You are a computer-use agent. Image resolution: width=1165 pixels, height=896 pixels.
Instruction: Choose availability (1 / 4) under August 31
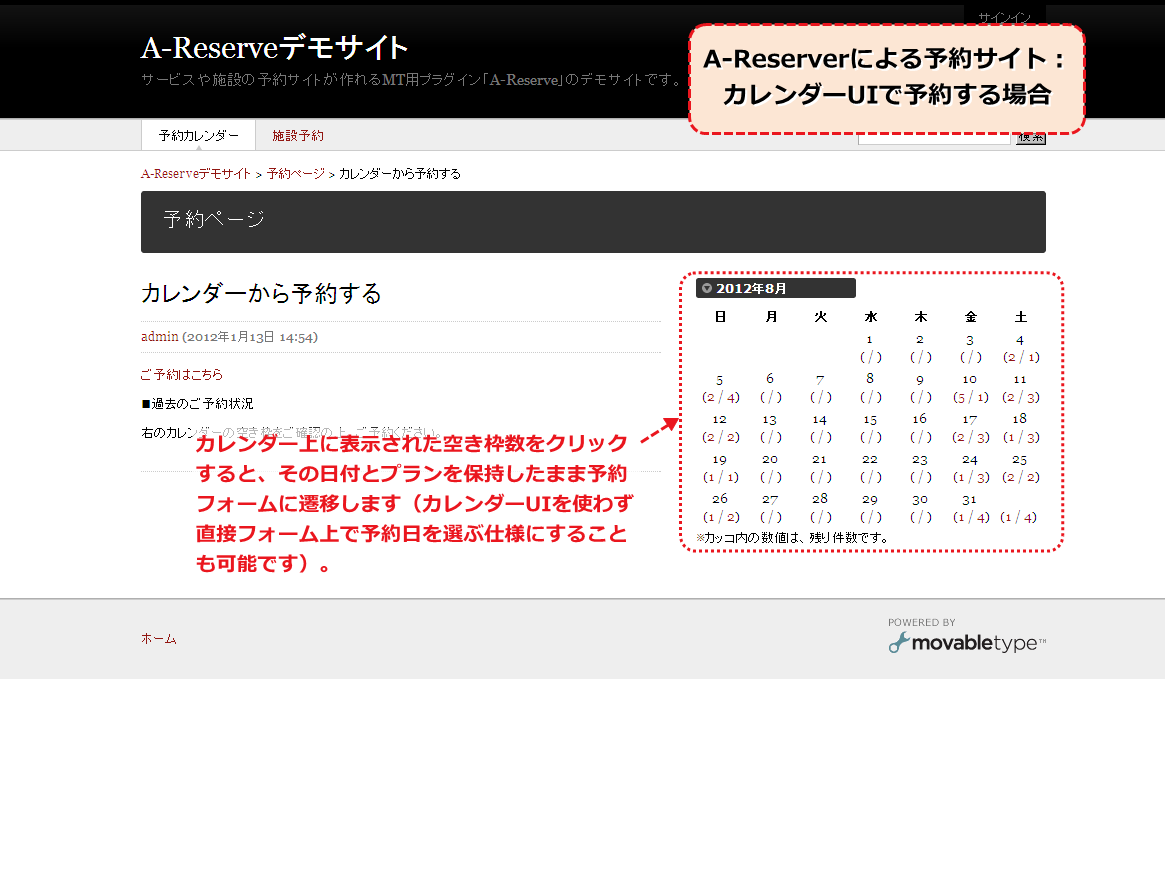[970, 517]
